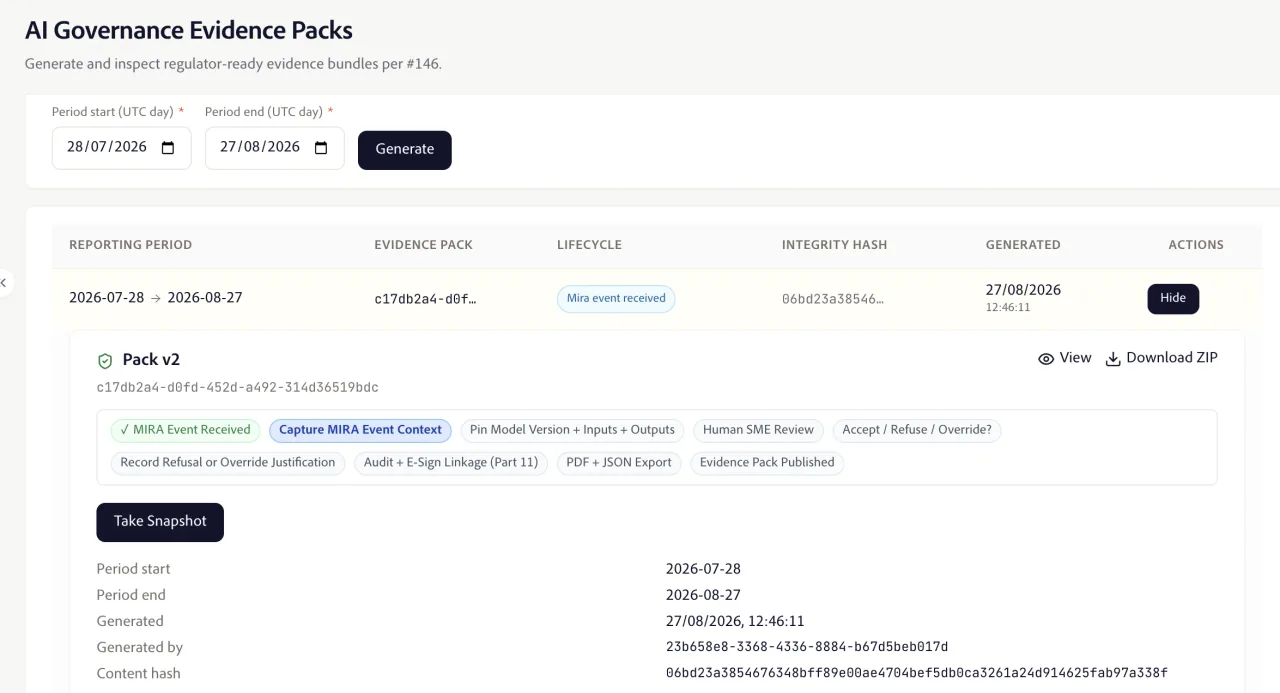Expand the collapsed sidebar chevron
The image size is (1280, 693).
tap(4, 283)
